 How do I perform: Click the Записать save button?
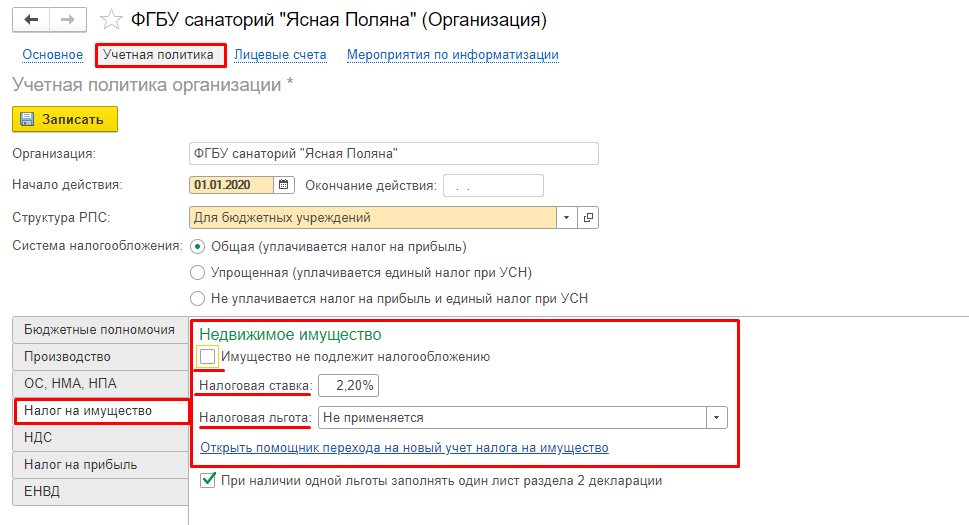[65, 119]
